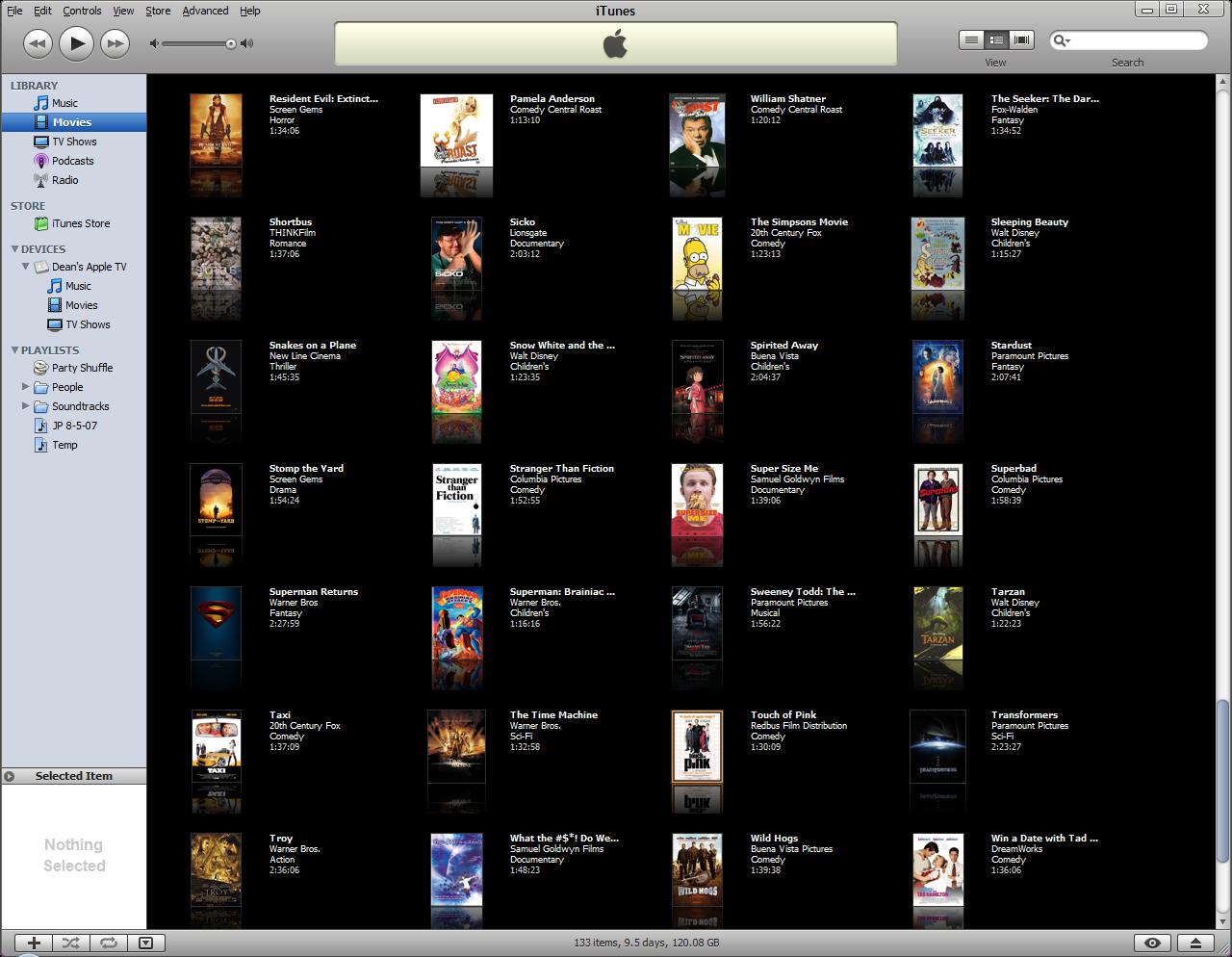Switch to Cover Flow view
The image size is (1232, 957).
[x=1021, y=39]
